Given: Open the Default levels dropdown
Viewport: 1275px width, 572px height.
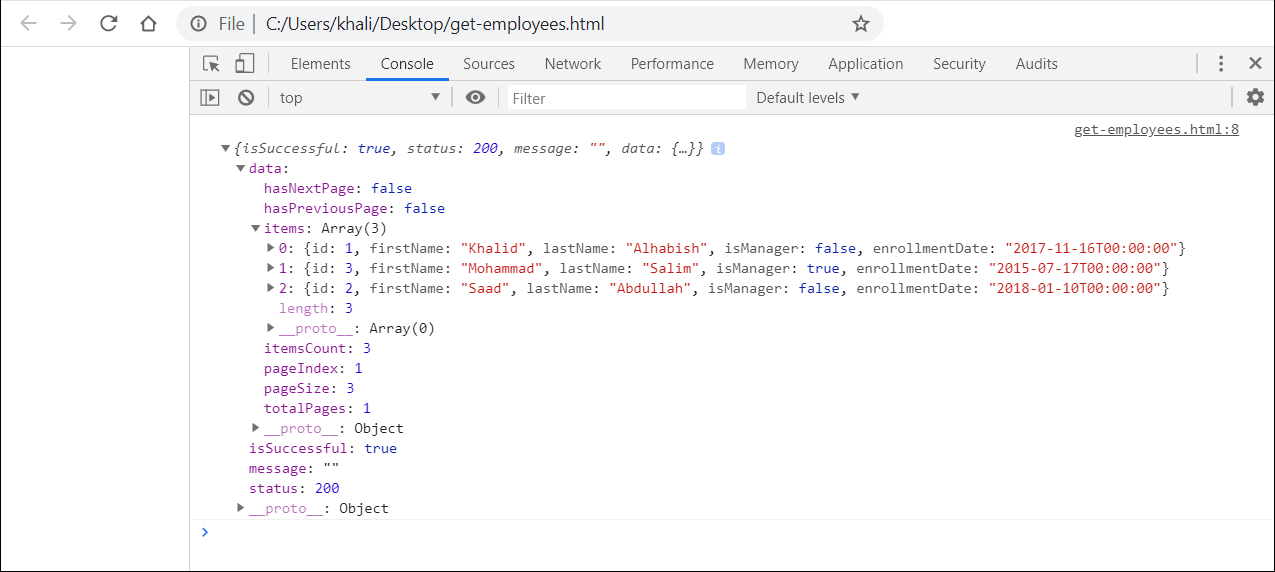Looking at the screenshot, I should 808,97.
